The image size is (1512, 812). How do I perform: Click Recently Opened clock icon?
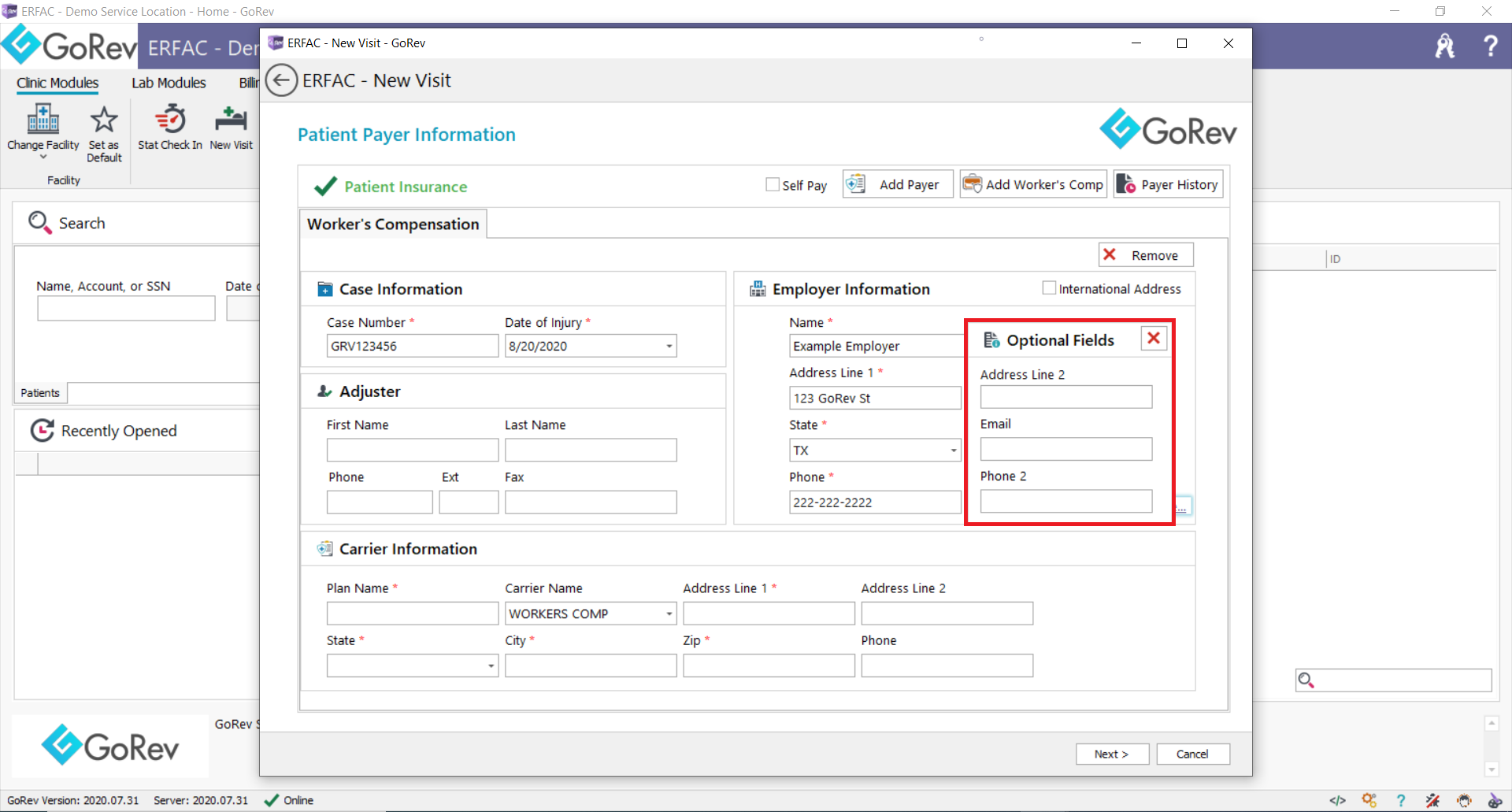[x=42, y=430]
